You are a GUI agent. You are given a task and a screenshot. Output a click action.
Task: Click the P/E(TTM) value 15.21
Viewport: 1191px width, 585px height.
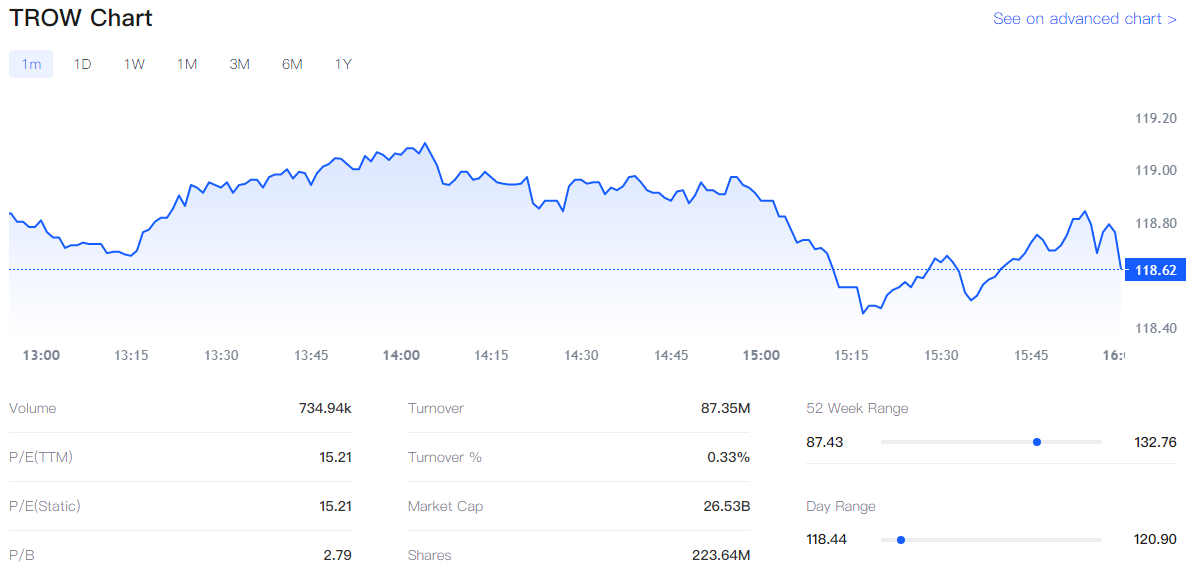click(x=335, y=457)
